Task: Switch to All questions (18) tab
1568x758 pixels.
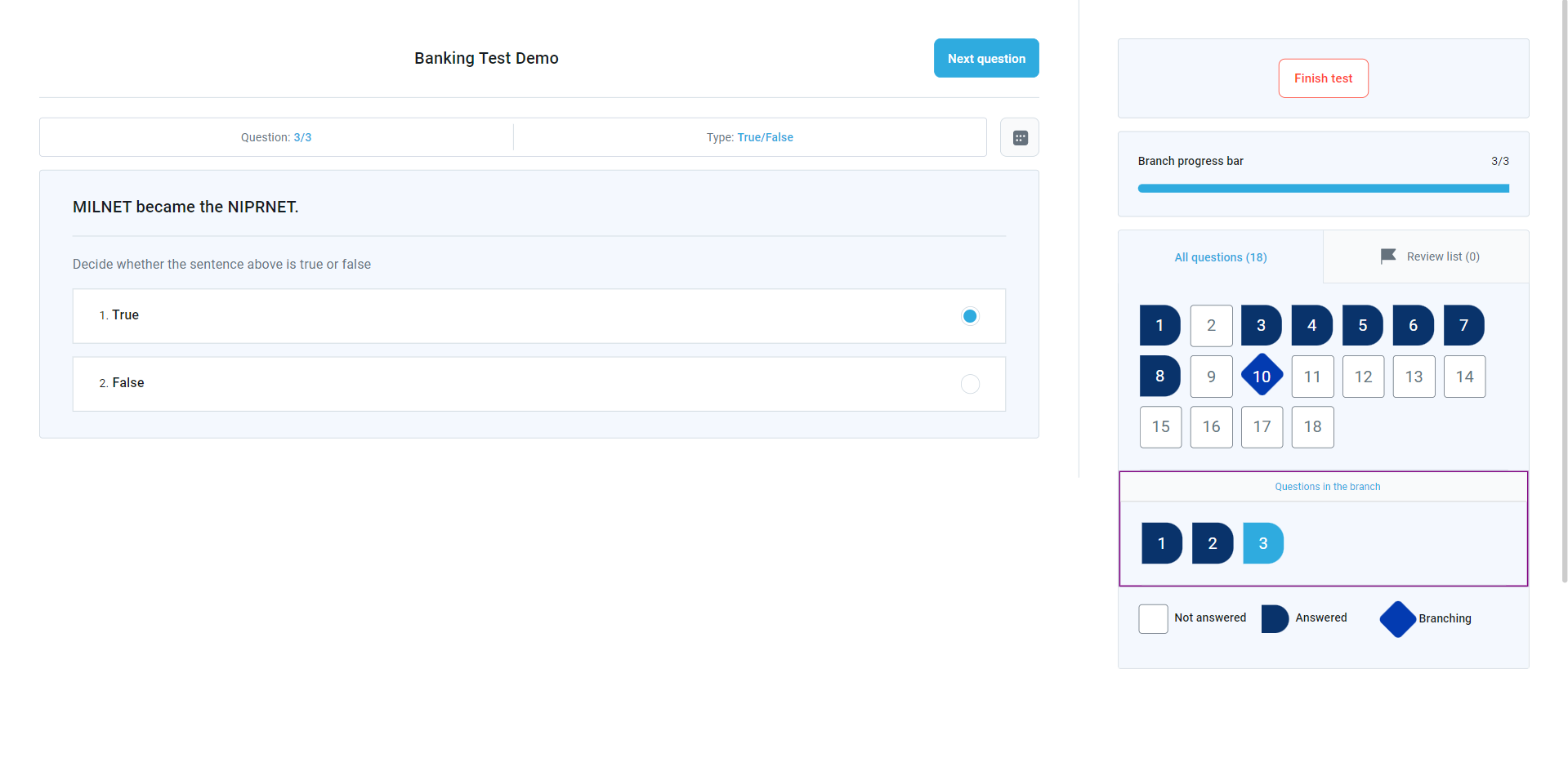Action: 1220,257
